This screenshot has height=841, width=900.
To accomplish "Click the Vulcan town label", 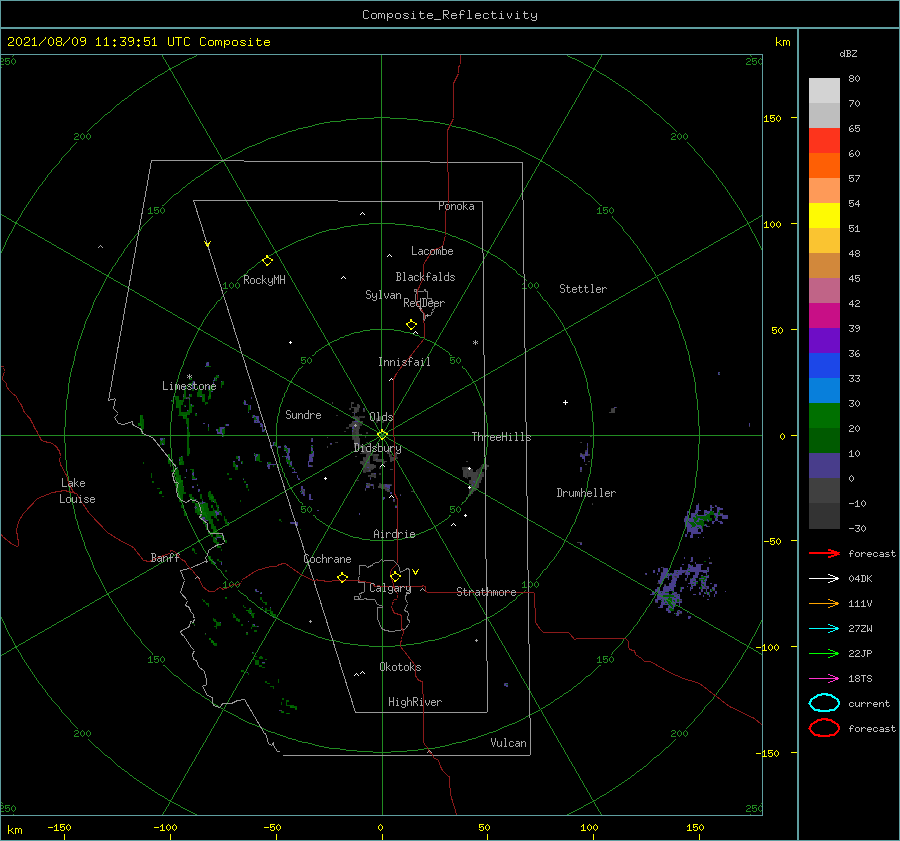I will coord(508,743).
